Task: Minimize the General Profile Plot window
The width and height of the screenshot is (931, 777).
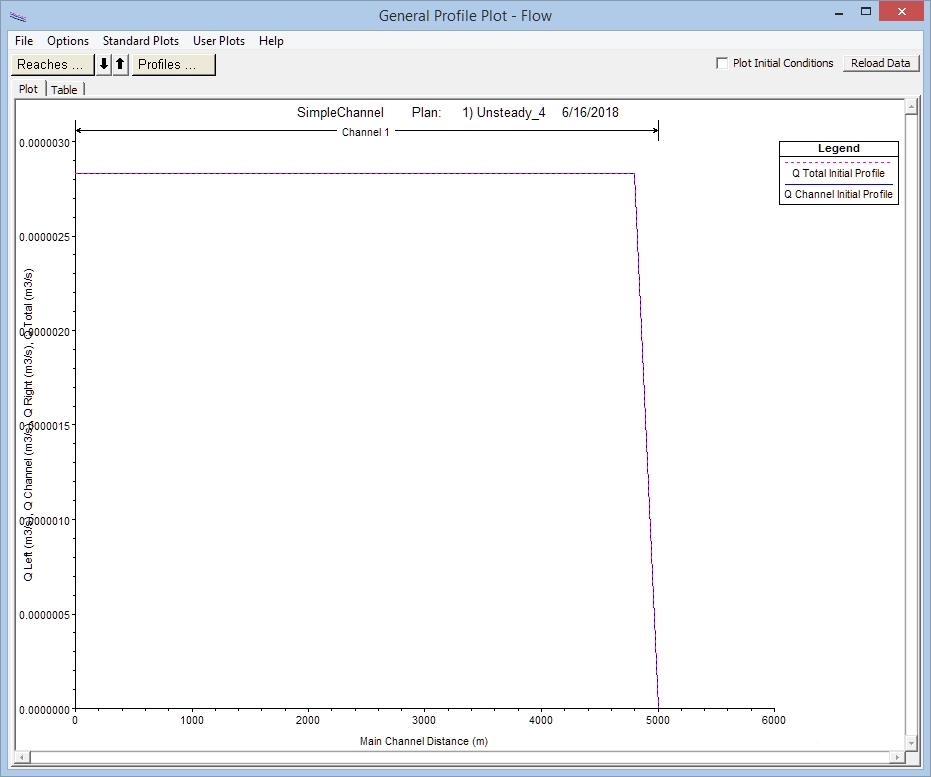Action: 839,13
